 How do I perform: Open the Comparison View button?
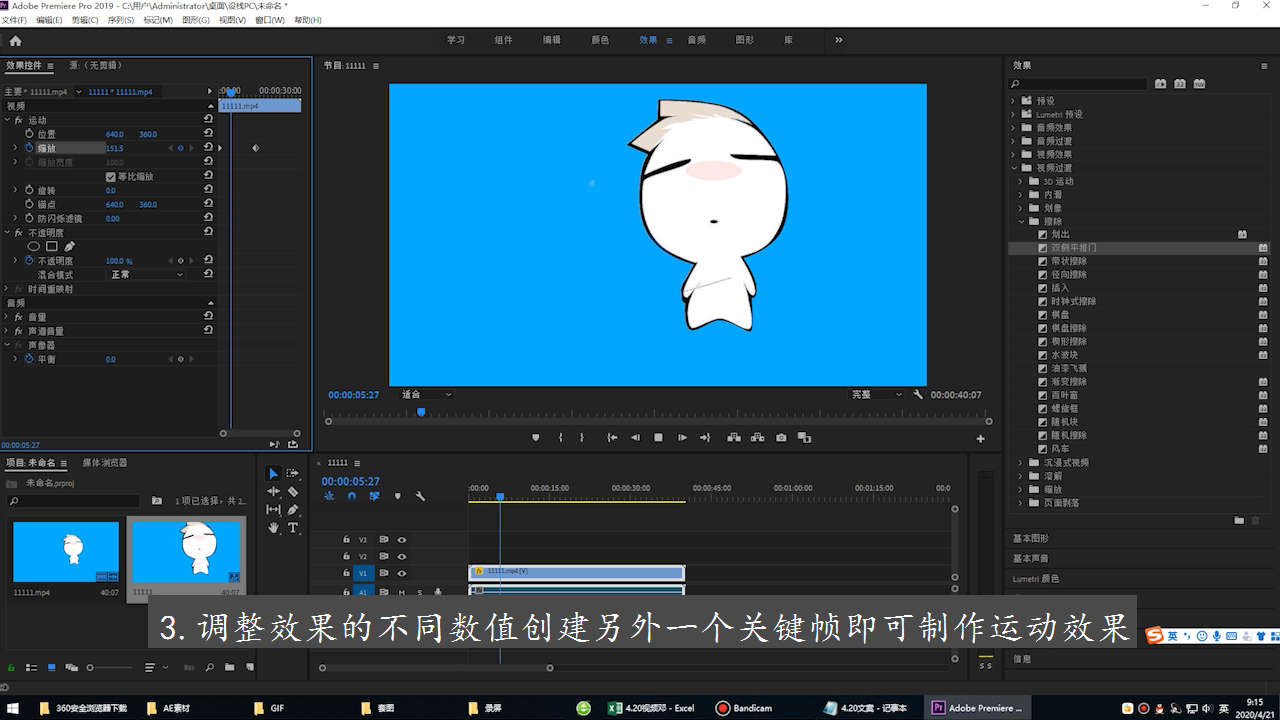click(804, 437)
